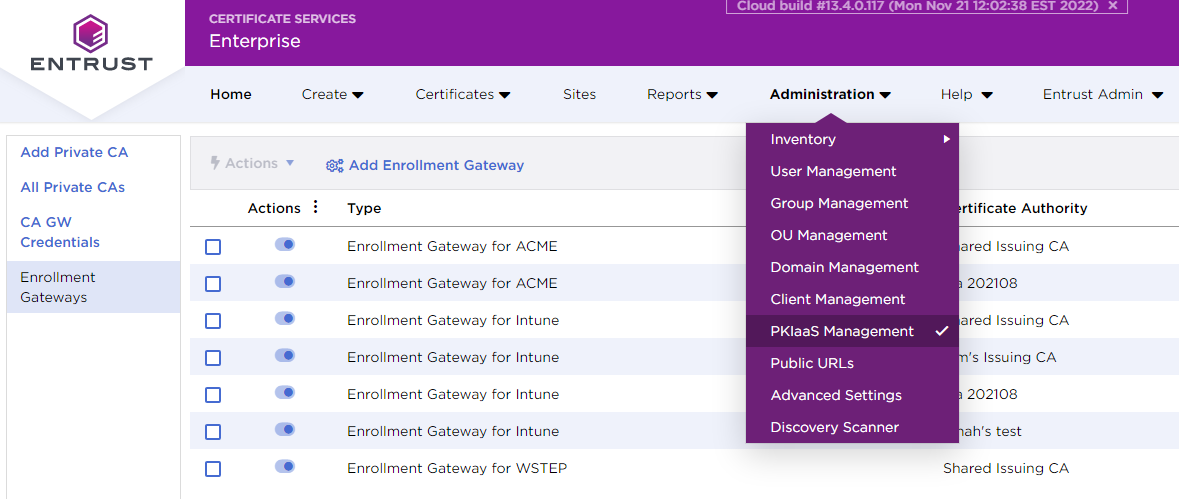
Task: Choose Discovery Scanner menu item
Action: click(834, 427)
